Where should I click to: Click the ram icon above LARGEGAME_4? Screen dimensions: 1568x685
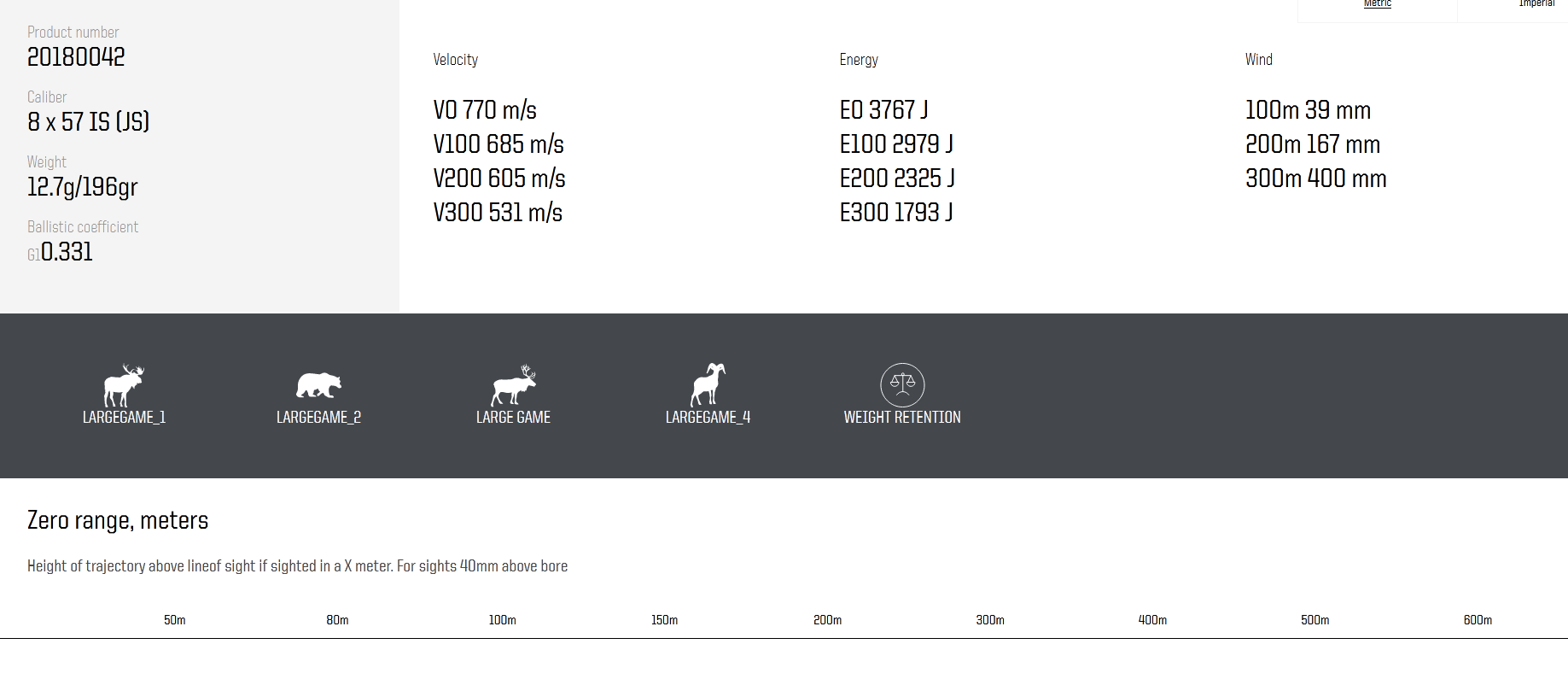[x=708, y=384]
